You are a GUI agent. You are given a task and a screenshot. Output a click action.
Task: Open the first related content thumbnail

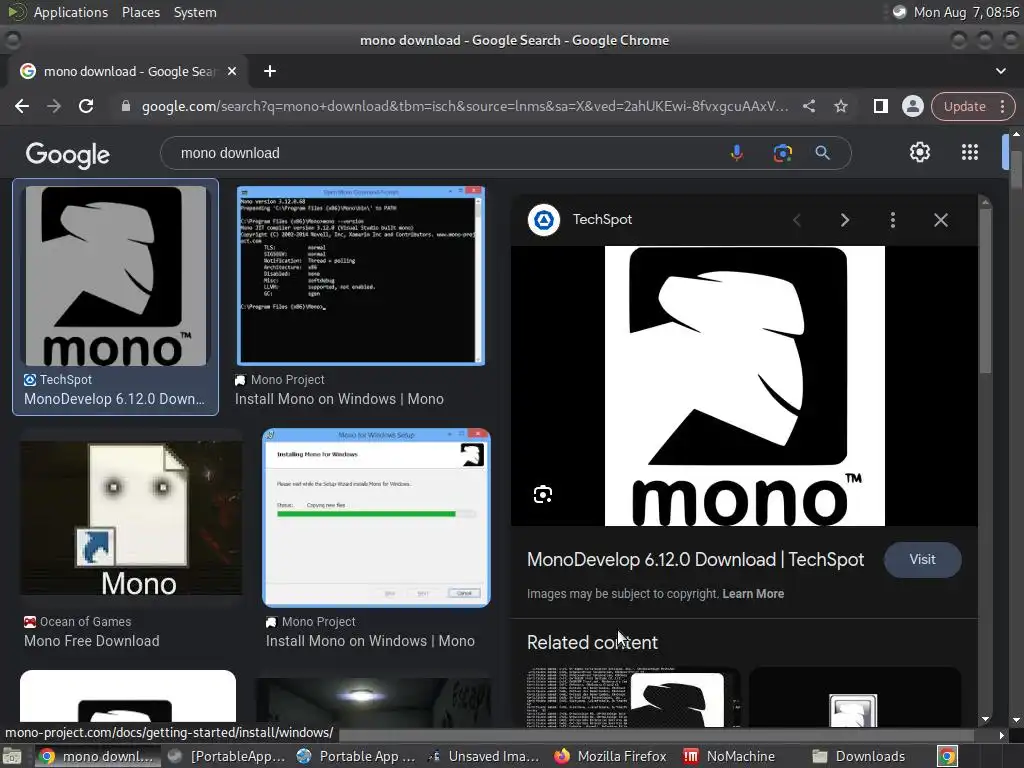pos(633,697)
